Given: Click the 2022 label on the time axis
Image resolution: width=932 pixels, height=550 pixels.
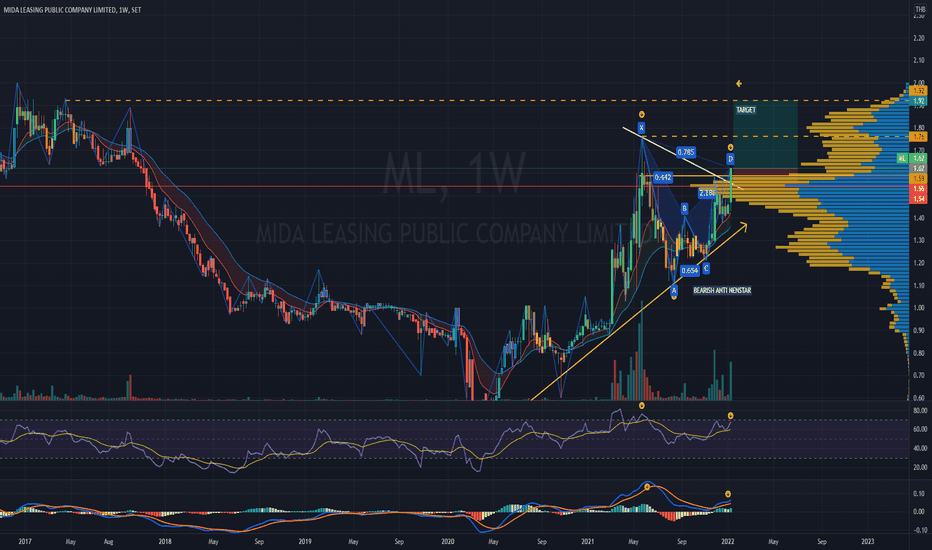Looking at the screenshot, I should pos(727,542).
